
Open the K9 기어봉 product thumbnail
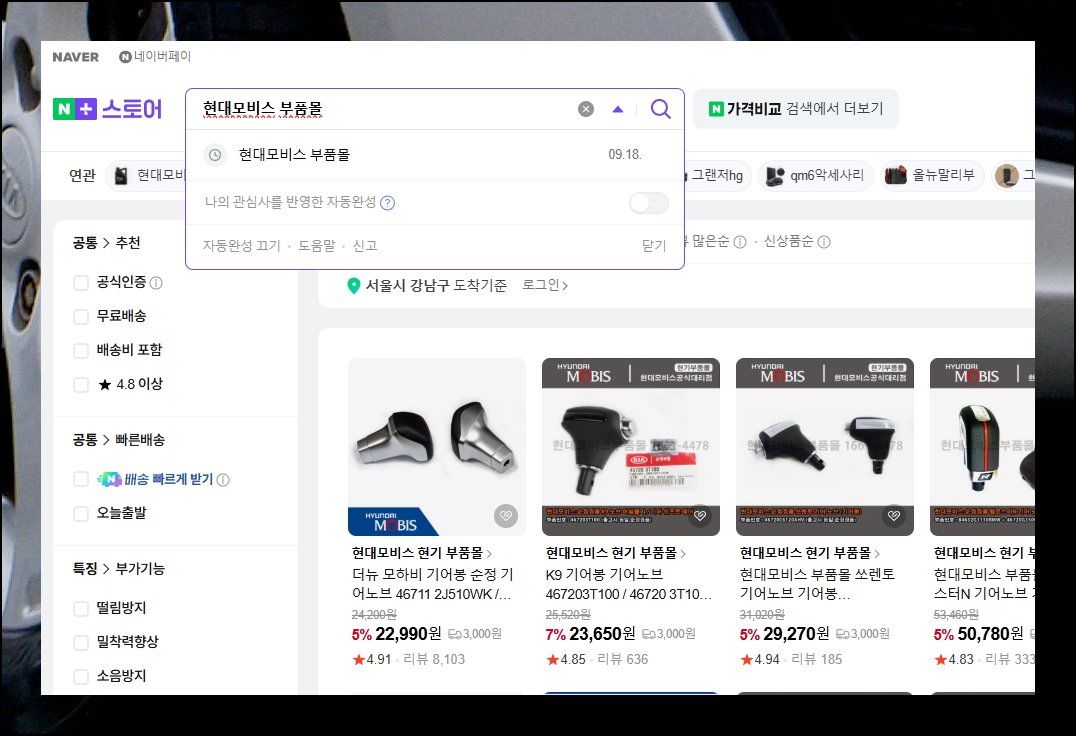point(631,447)
